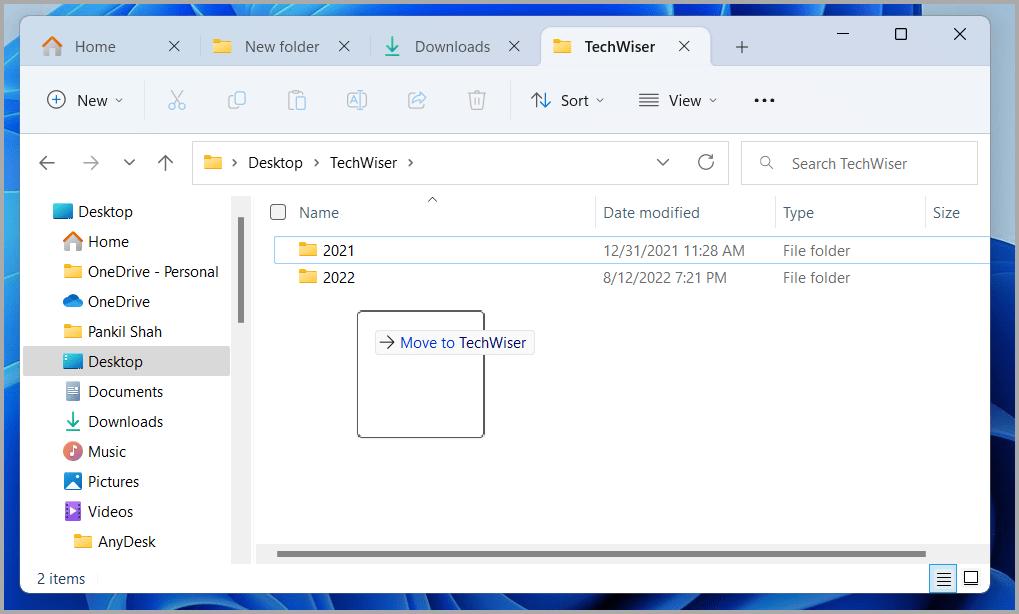Click the horizontal scrollbar in file list
Image resolution: width=1019 pixels, height=614 pixels.
click(x=601, y=554)
